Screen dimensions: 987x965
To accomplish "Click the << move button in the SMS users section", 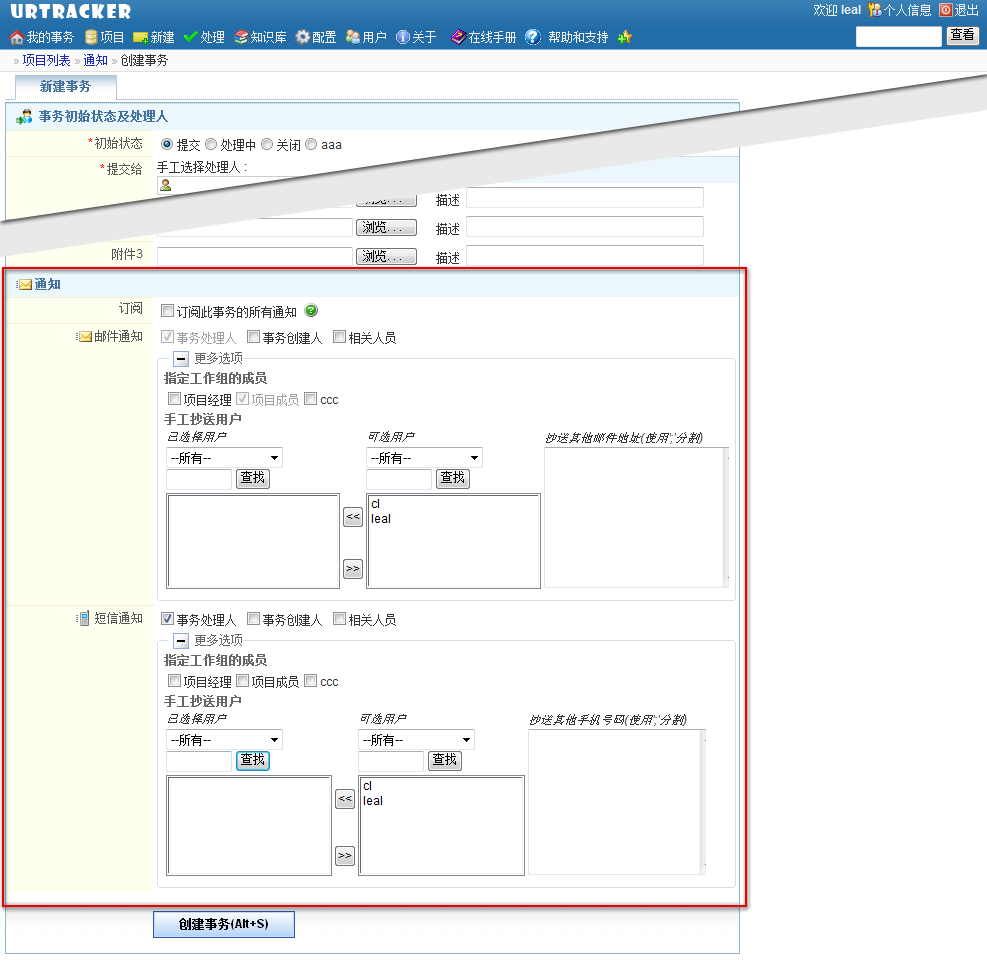I will tap(345, 799).
